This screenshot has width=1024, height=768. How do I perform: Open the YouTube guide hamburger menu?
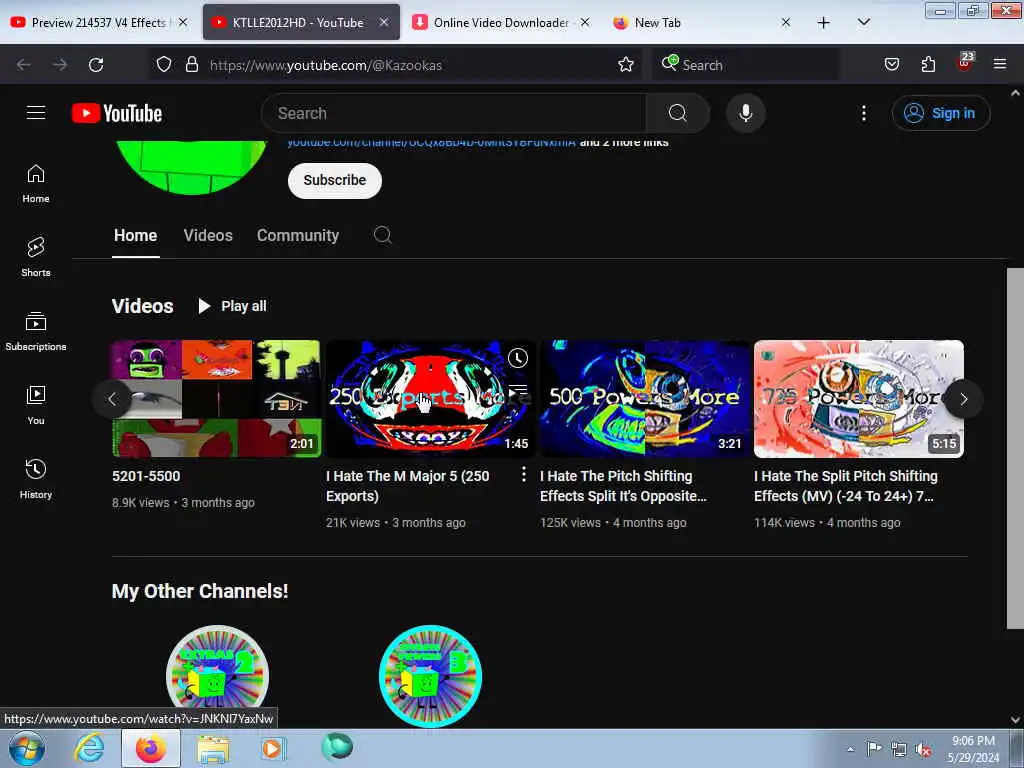pyautogui.click(x=36, y=113)
